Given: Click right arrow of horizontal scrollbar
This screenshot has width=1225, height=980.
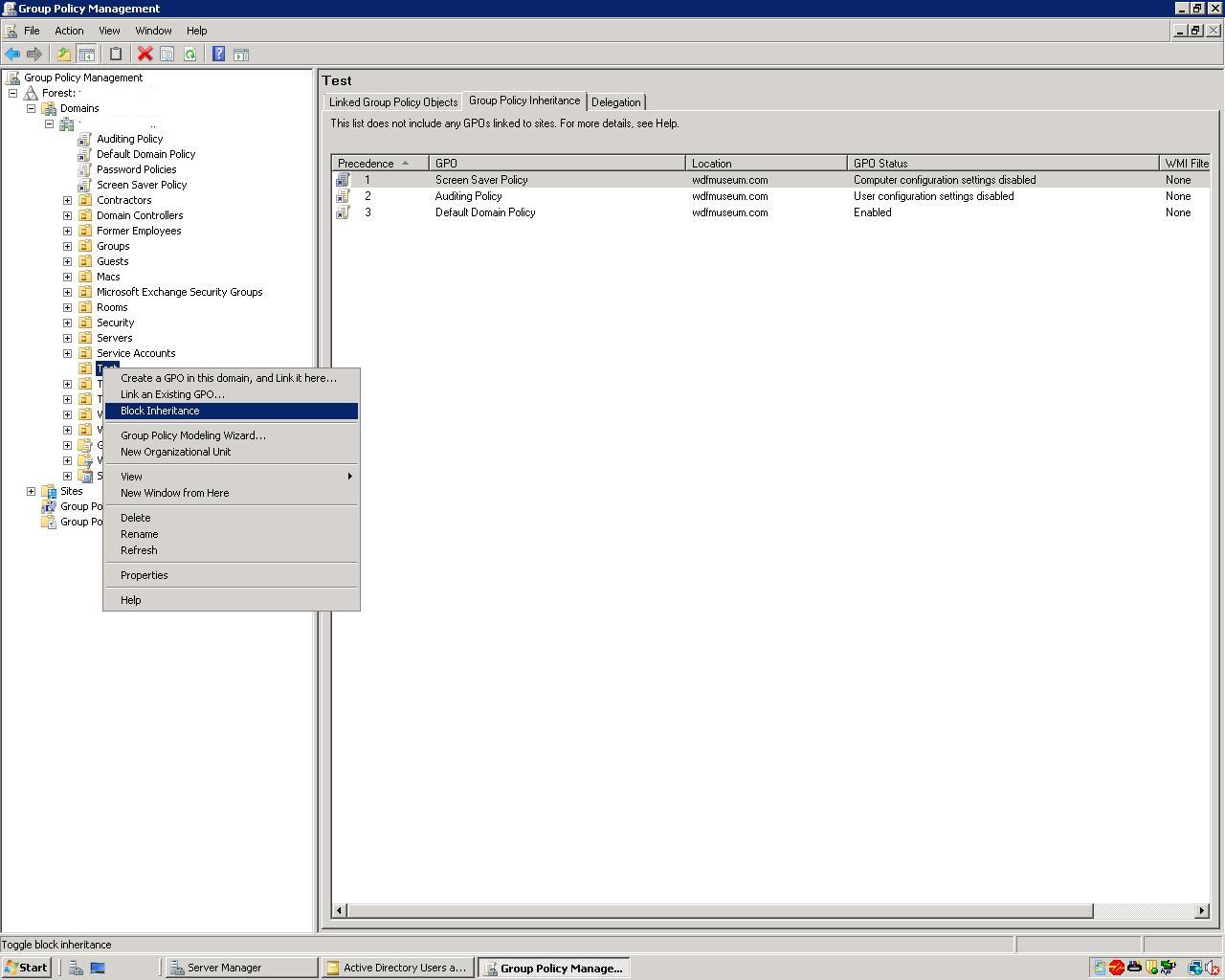Looking at the screenshot, I should [x=1202, y=911].
